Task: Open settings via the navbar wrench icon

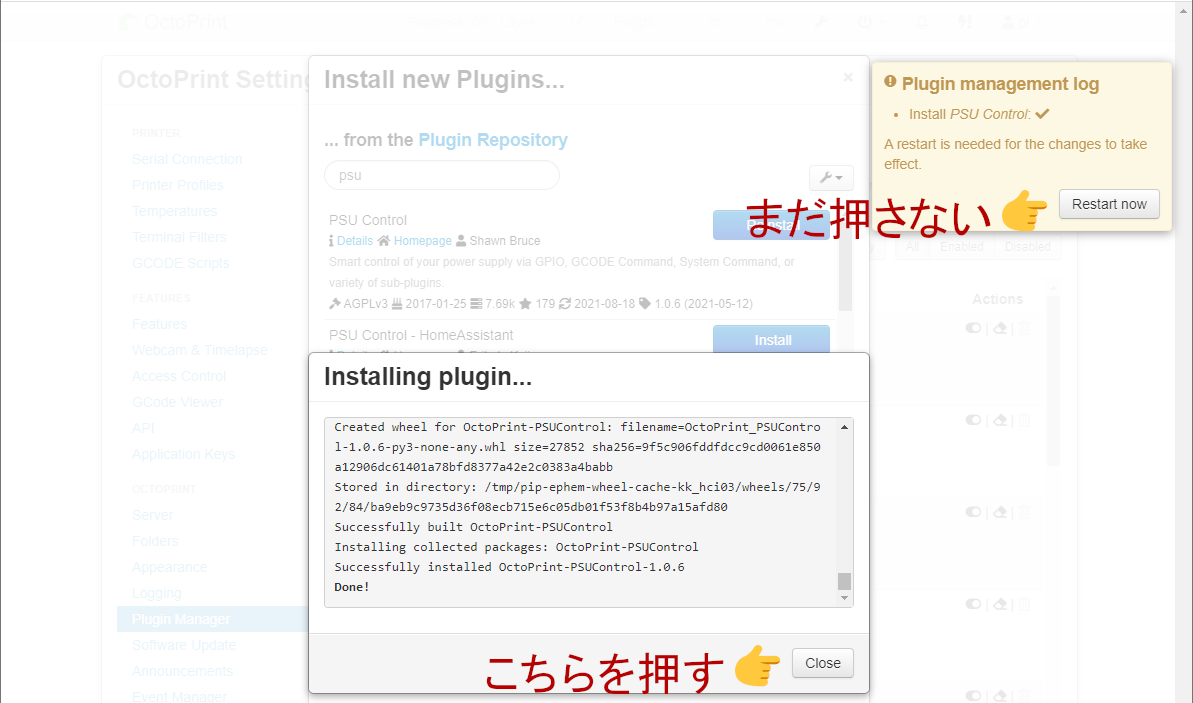Action: [x=820, y=22]
